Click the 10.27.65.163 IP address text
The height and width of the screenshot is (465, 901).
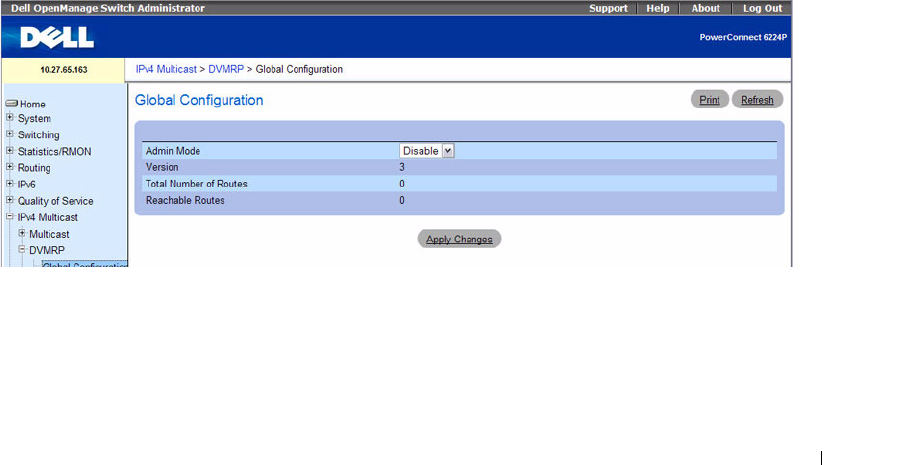click(x=64, y=70)
